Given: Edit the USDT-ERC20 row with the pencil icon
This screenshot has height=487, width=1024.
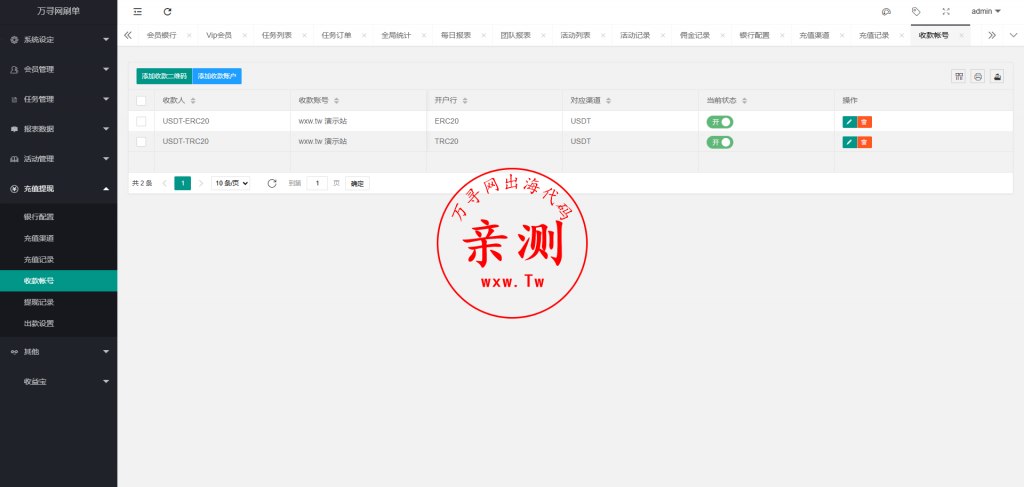Looking at the screenshot, I should (849, 121).
